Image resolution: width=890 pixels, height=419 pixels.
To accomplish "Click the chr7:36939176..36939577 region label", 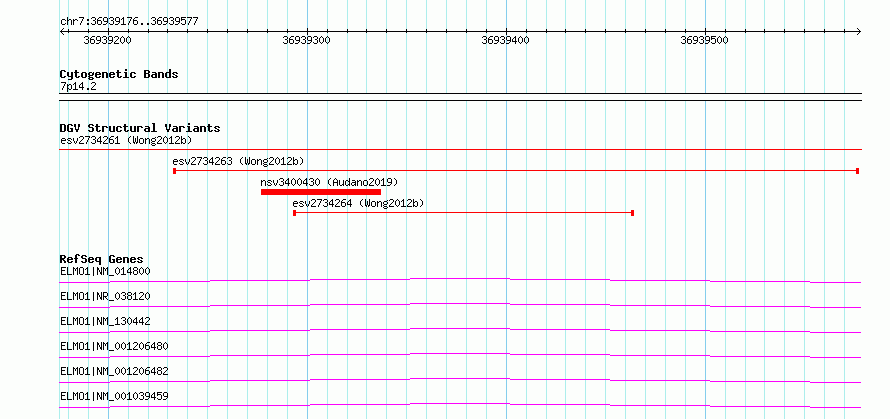I will [129, 22].
